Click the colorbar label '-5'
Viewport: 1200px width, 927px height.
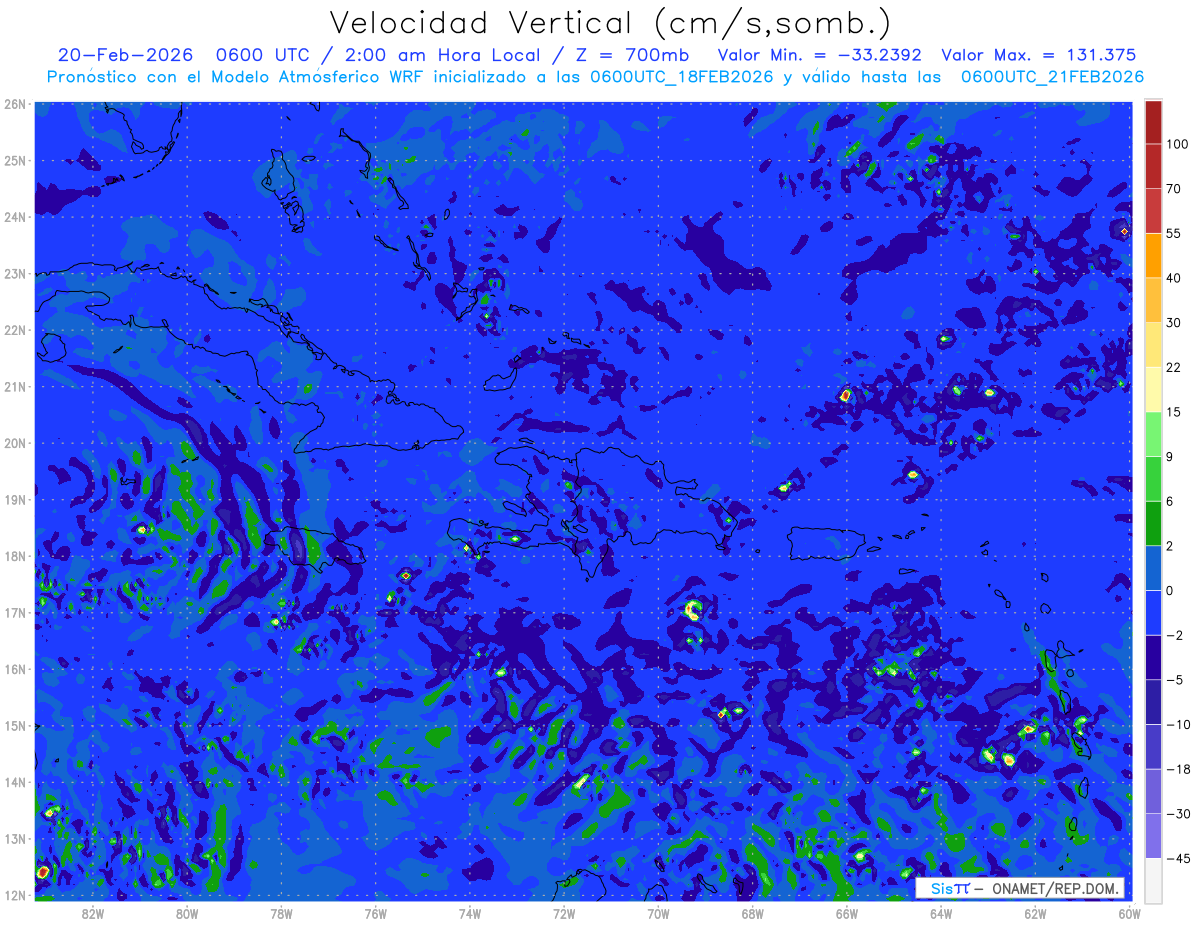coord(1174,680)
